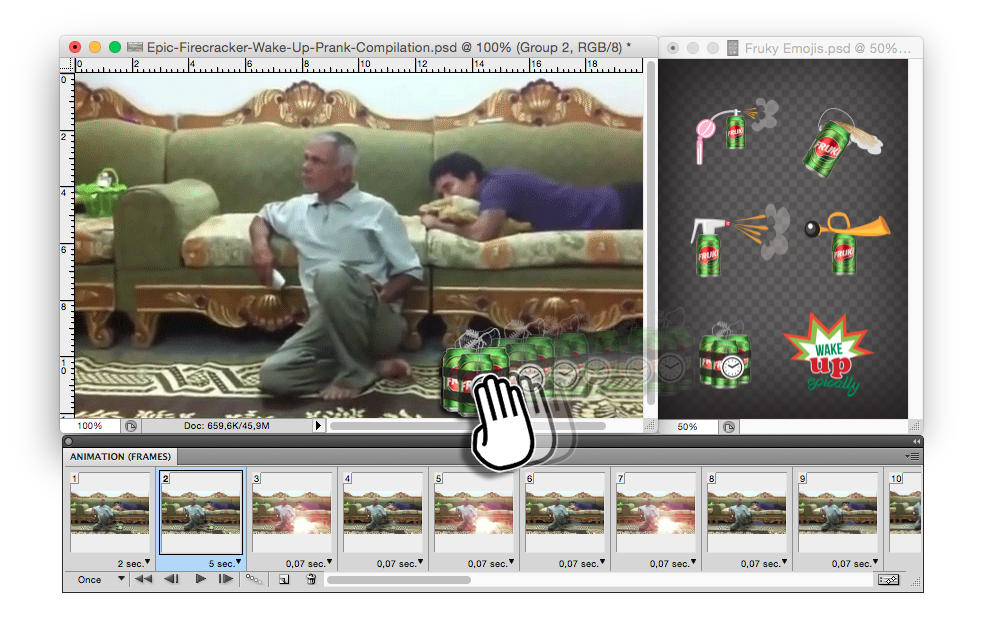This screenshot has width=1001, height=634.
Task: Open the looping options Once dropdown
Action: click(100, 579)
